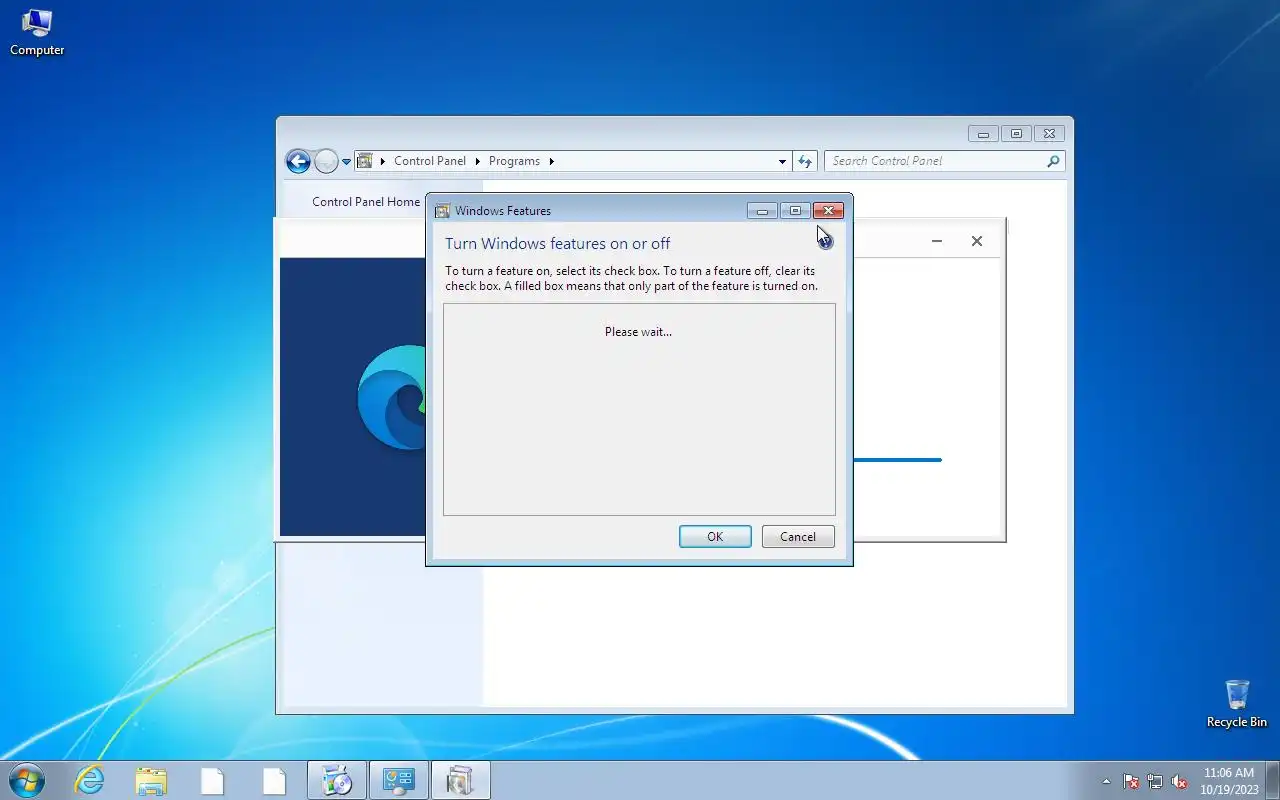The width and height of the screenshot is (1280, 800).
Task: Maximize the Control Panel window
Action: [x=1016, y=134]
